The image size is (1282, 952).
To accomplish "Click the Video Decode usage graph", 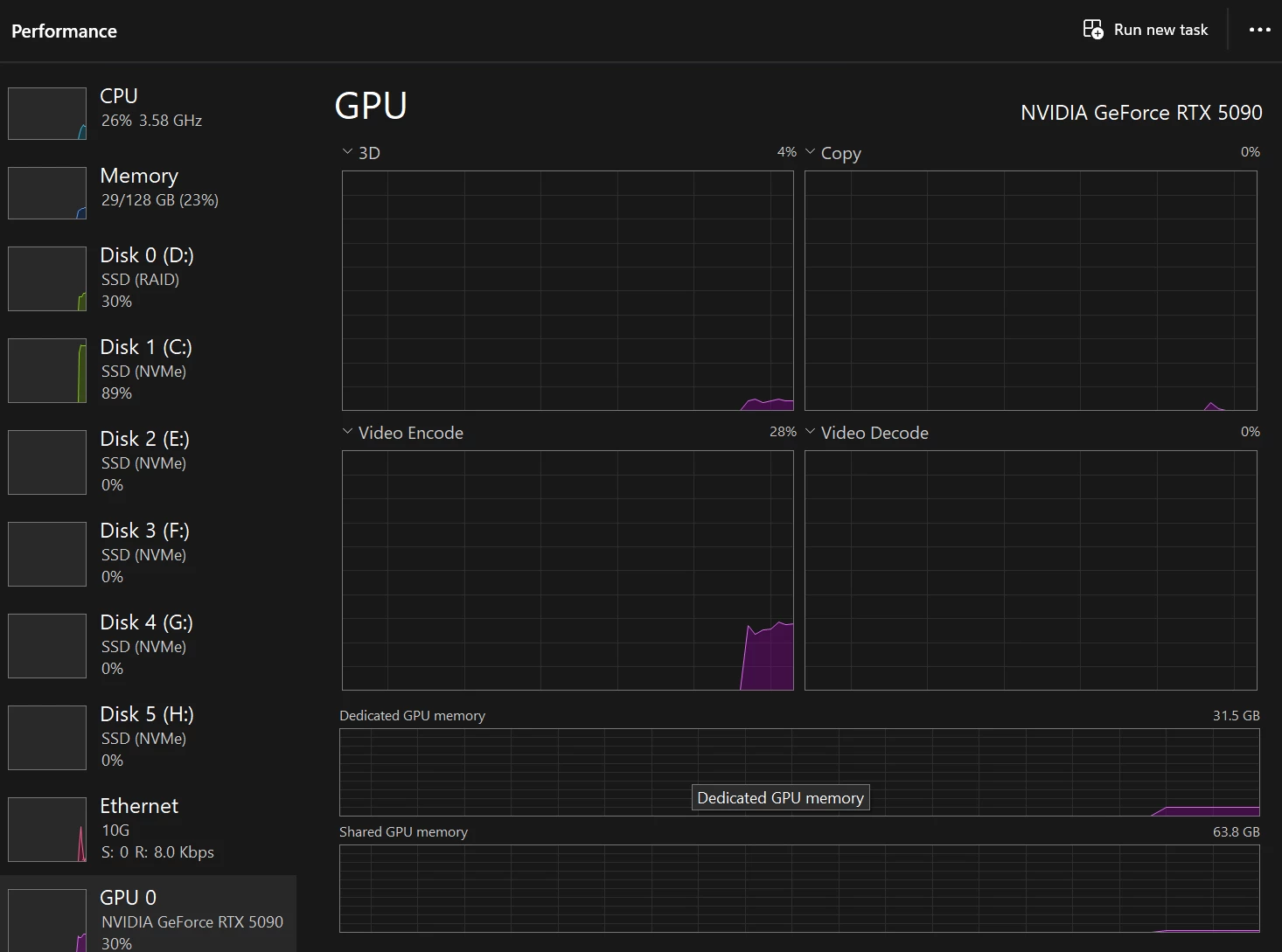I will click(x=1031, y=570).
